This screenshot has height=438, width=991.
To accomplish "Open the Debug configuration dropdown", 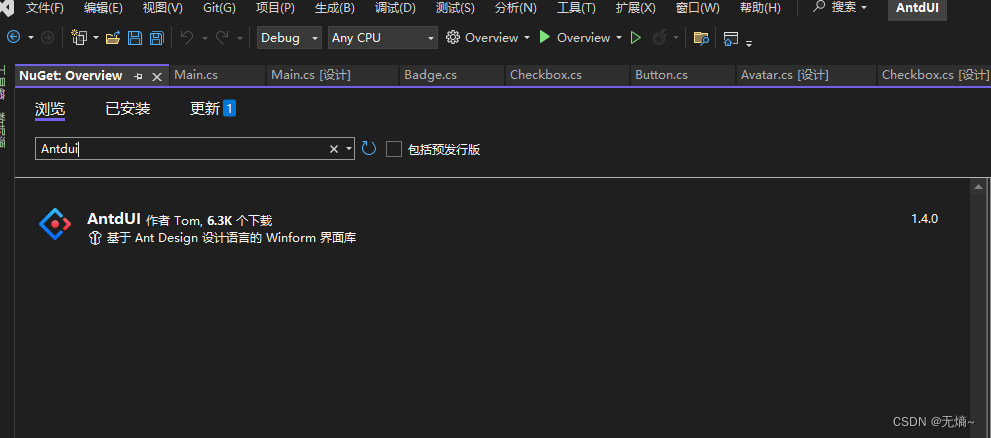I will pyautogui.click(x=289, y=37).
